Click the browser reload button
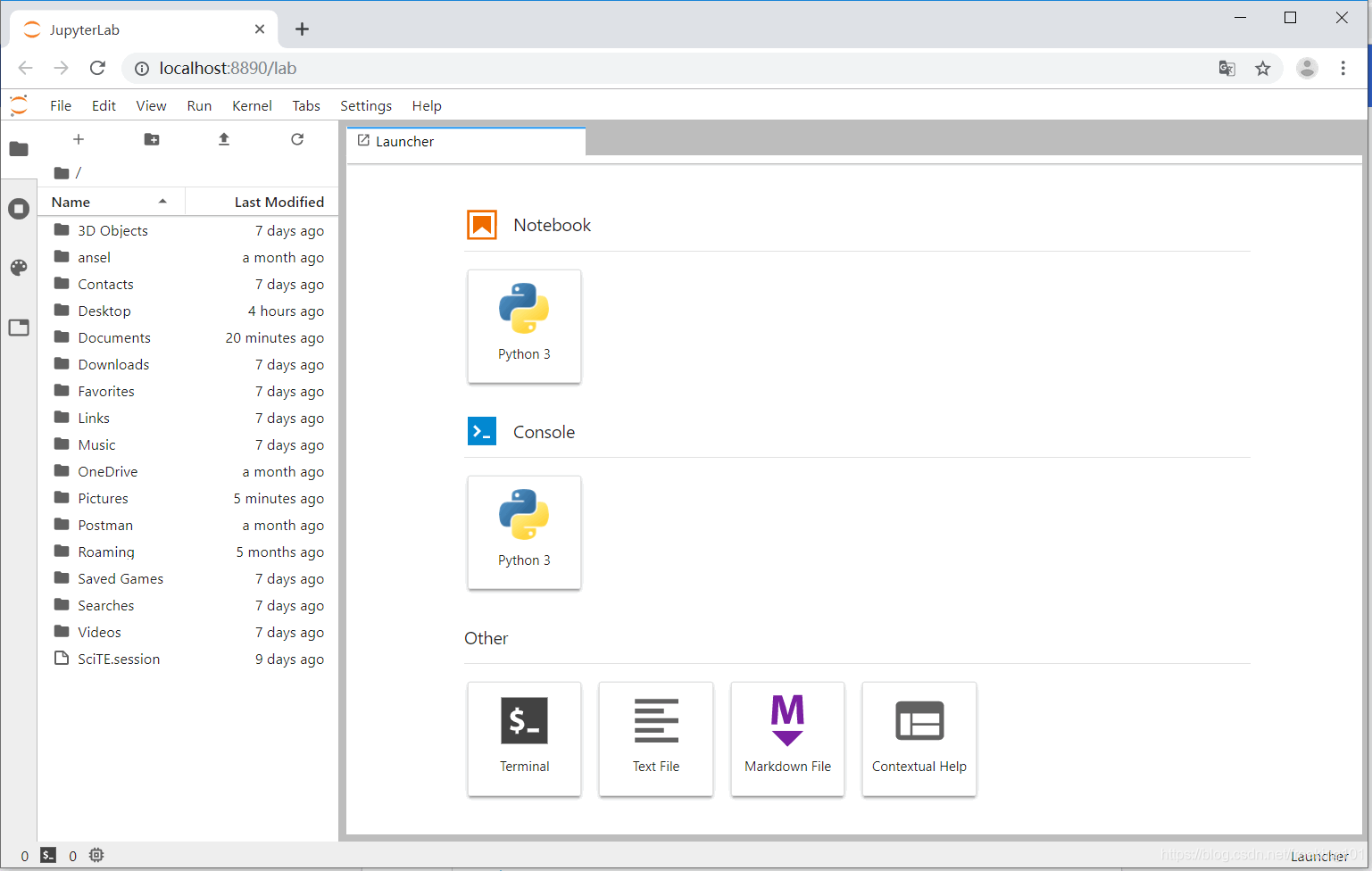 pos(97,68)
